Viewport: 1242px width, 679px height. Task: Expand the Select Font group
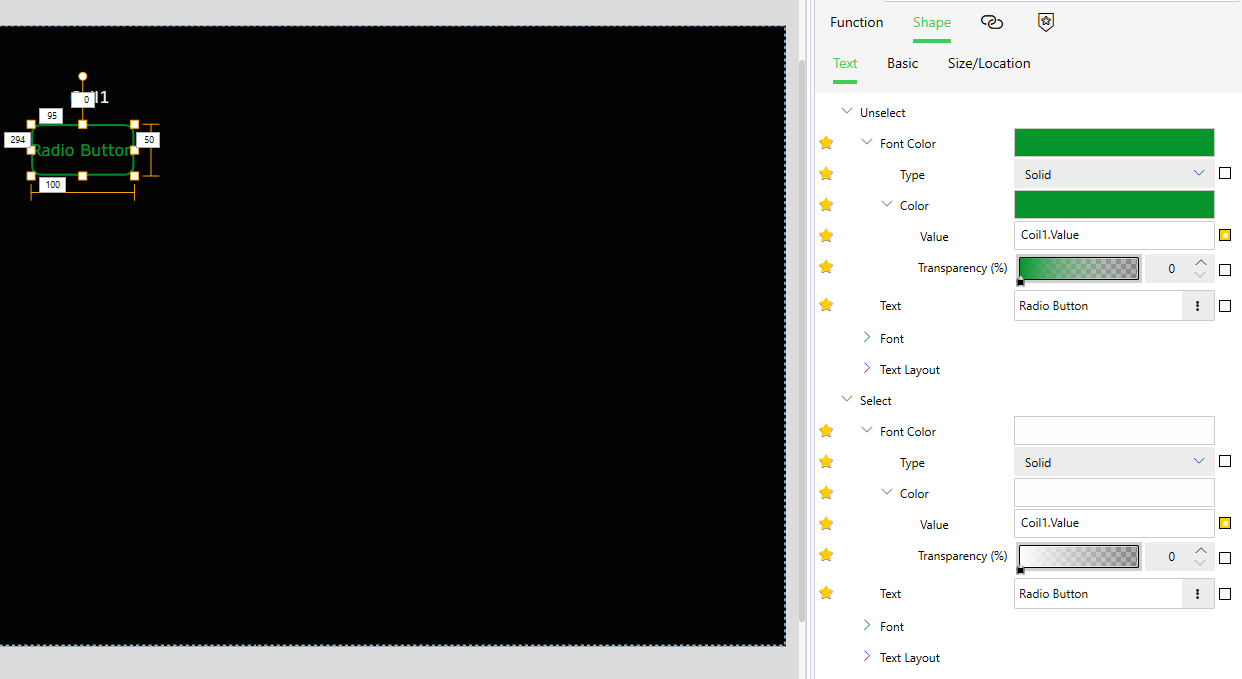click(867, 626)
